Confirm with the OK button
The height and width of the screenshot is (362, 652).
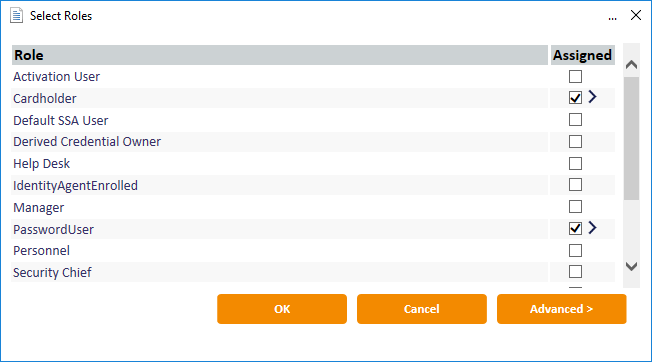click(x=282, y=309)
